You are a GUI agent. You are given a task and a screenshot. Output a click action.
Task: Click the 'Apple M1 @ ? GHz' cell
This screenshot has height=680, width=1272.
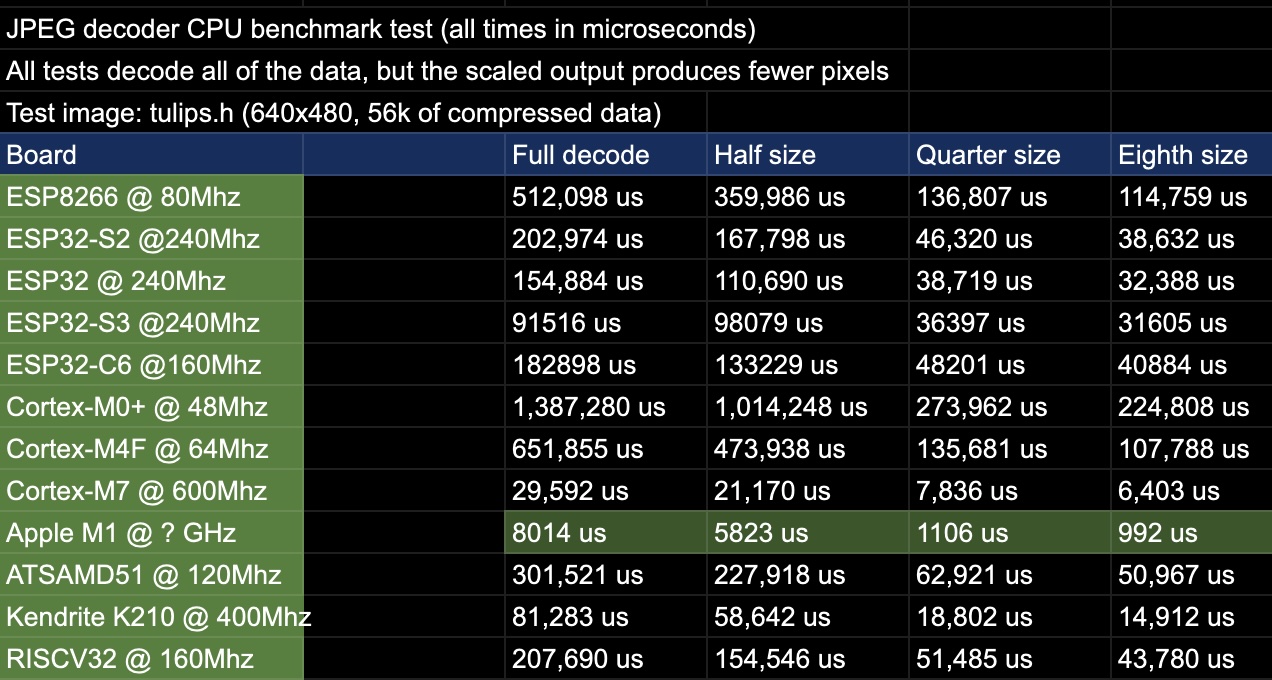(x=150, y=533)
